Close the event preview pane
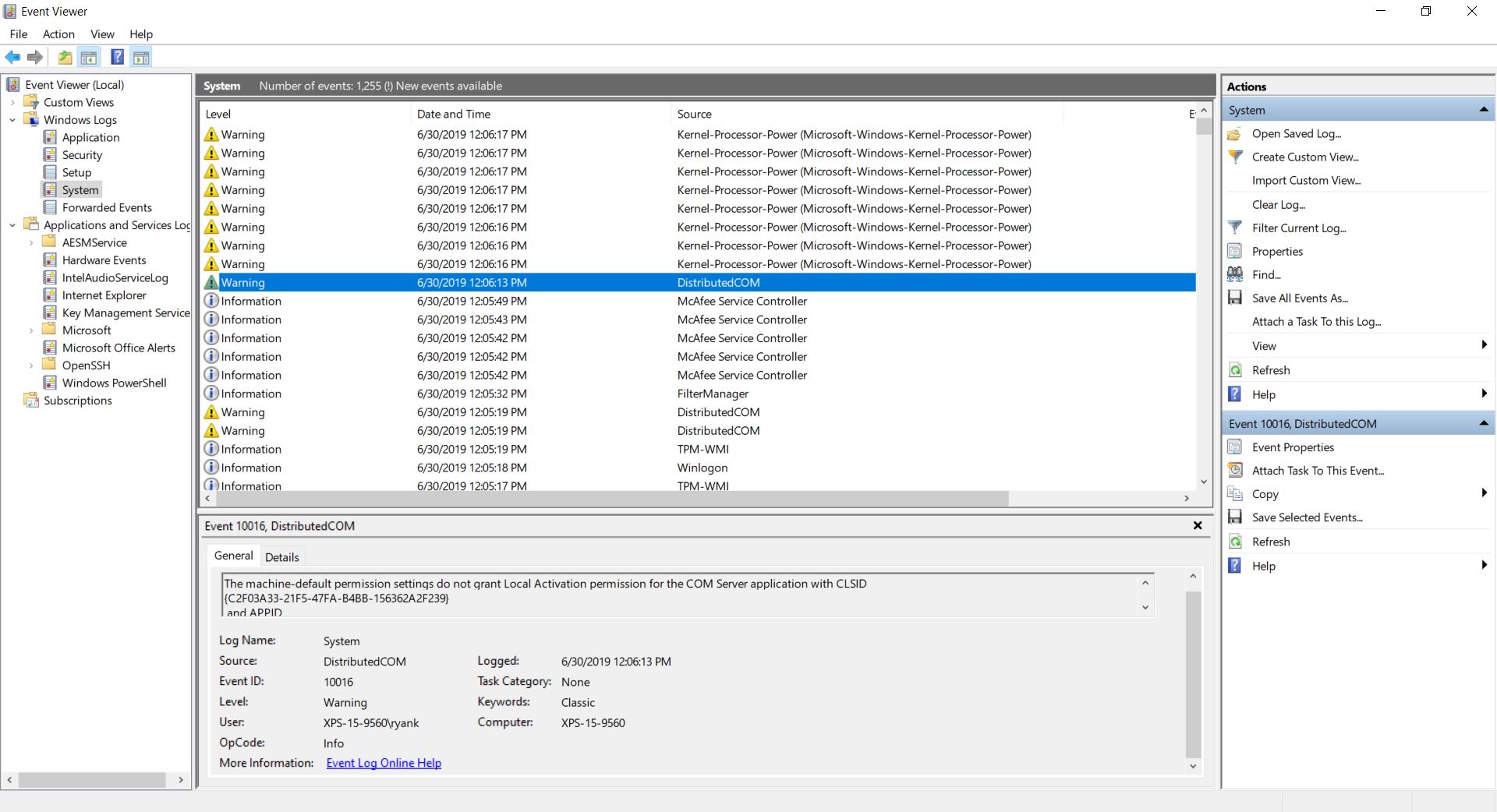This screenshot has width=1497, height=812. tap(1198, 525)
